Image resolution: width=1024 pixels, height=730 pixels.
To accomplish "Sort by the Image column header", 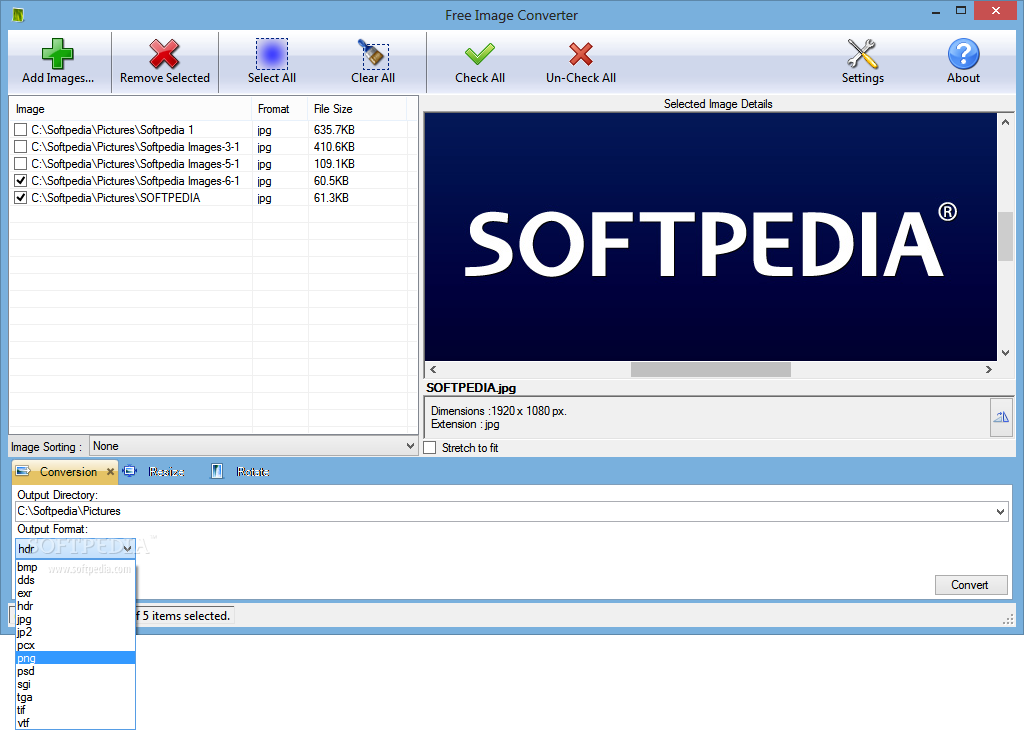I will point(131,109).
